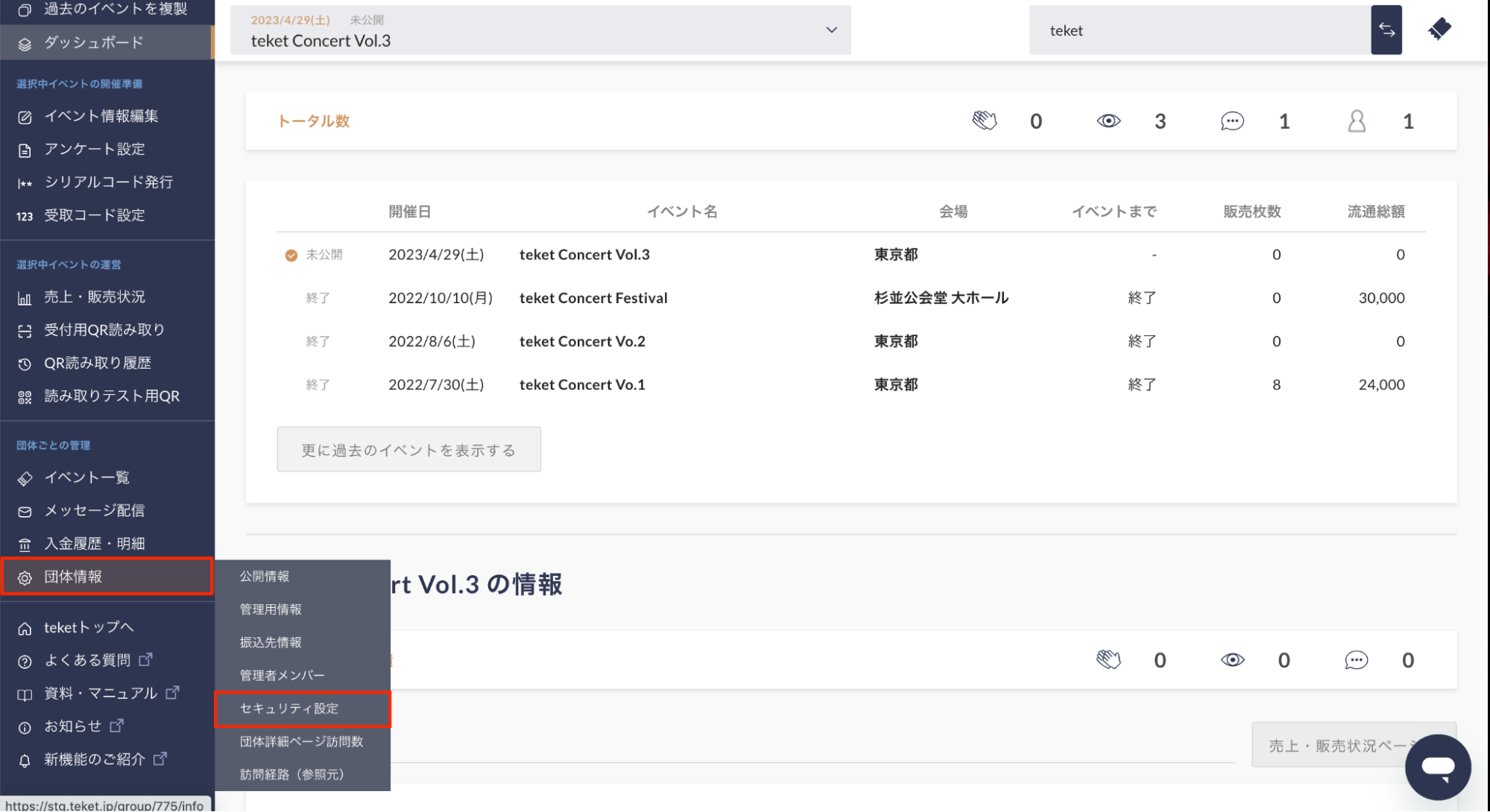The height and width of the screenshot is (812, 1490).
Task: Click the トータル数 heading
Action: pyautogui.click(x=313, y=121)
